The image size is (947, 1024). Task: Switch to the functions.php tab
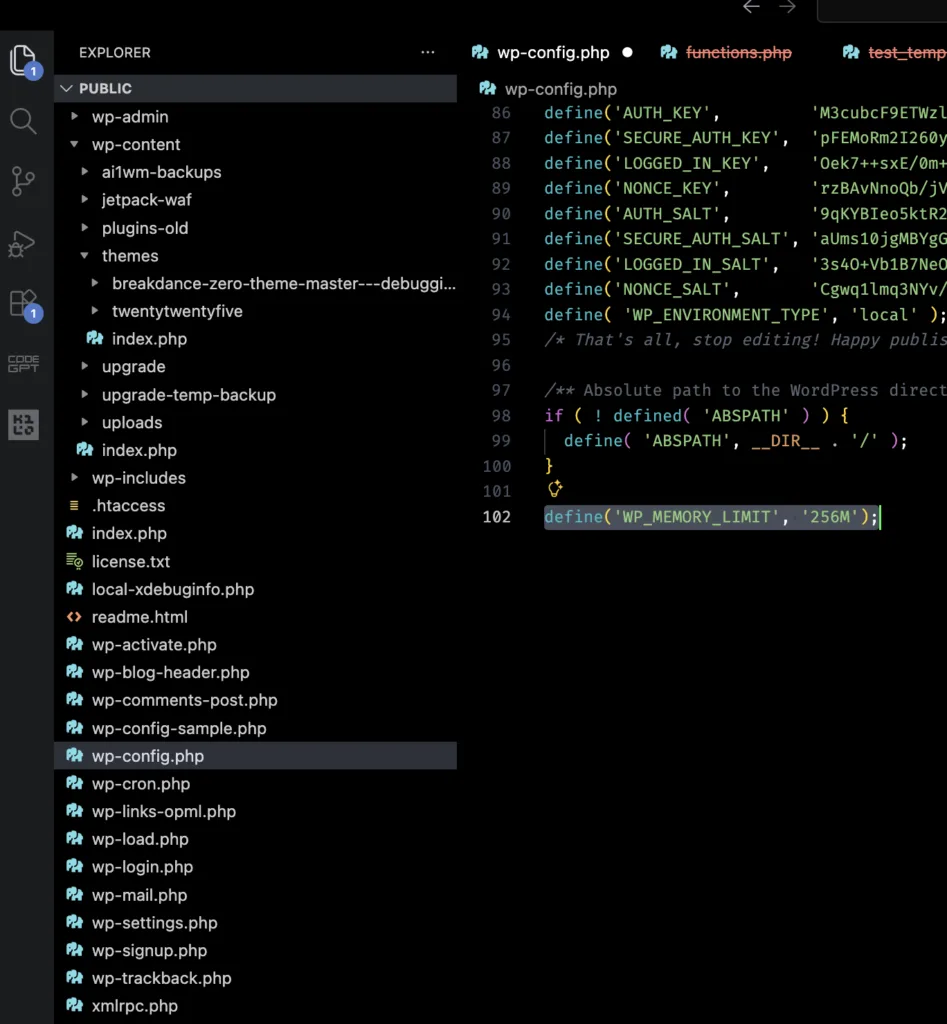pyautogui.click(x=738, y=52)
